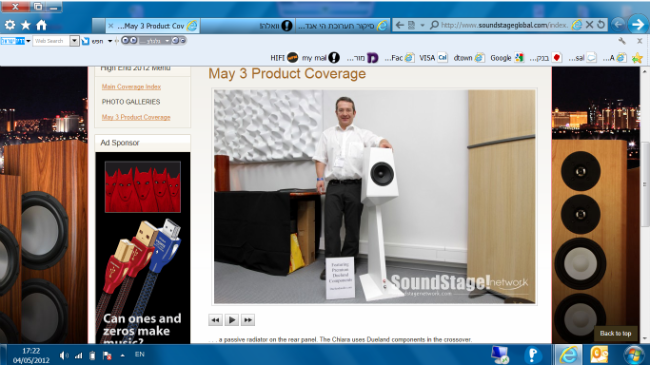Open the Fac favorites bar bookmark

(x=399, y=58)
